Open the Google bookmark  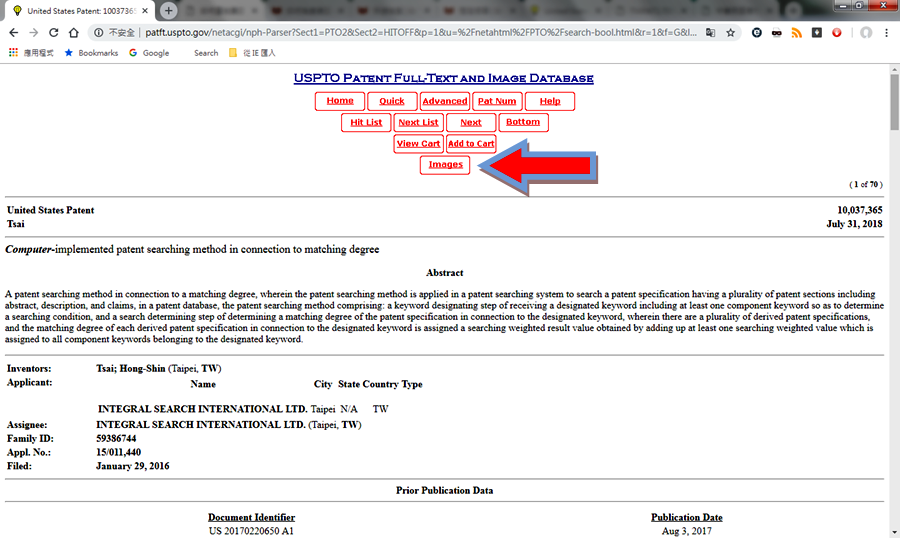[x=149, y=53]
